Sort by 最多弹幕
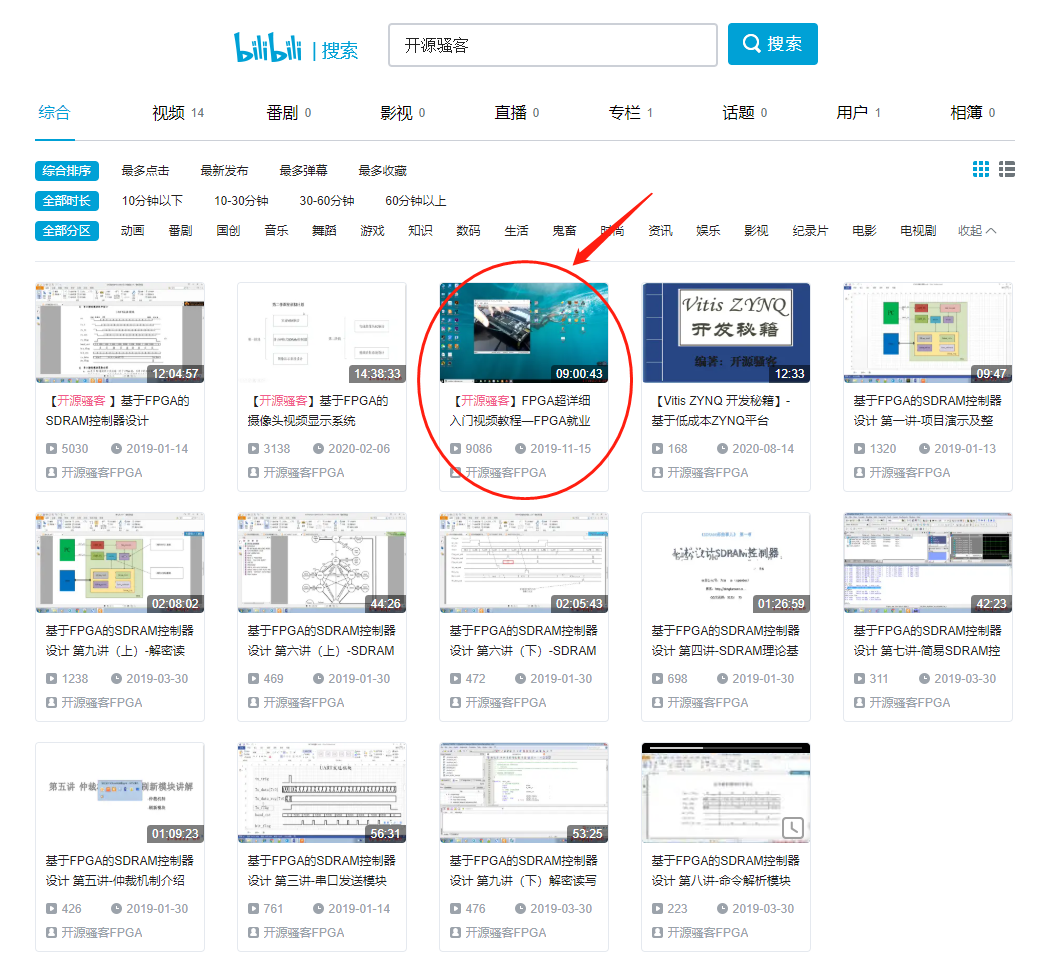 point(303,171)
